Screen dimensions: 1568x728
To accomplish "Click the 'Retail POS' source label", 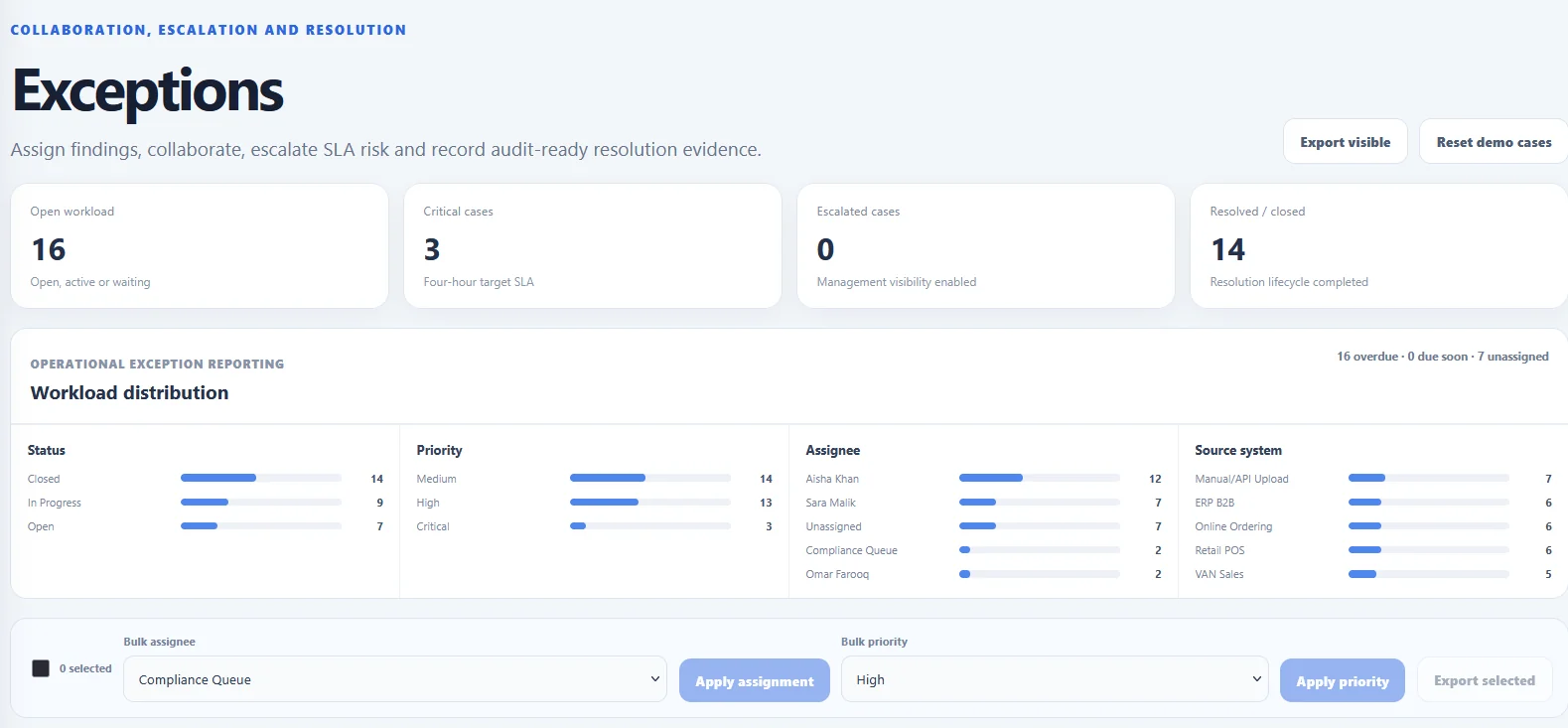I will 1219,550.
